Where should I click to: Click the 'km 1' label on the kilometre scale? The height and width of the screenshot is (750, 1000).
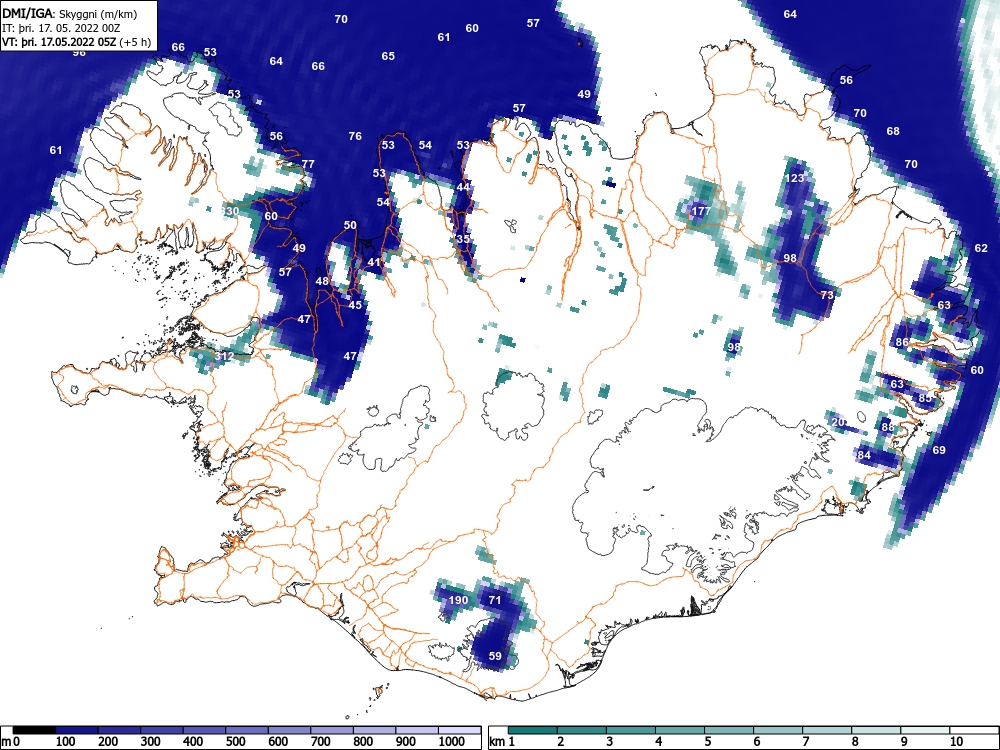tap(502, 742)
